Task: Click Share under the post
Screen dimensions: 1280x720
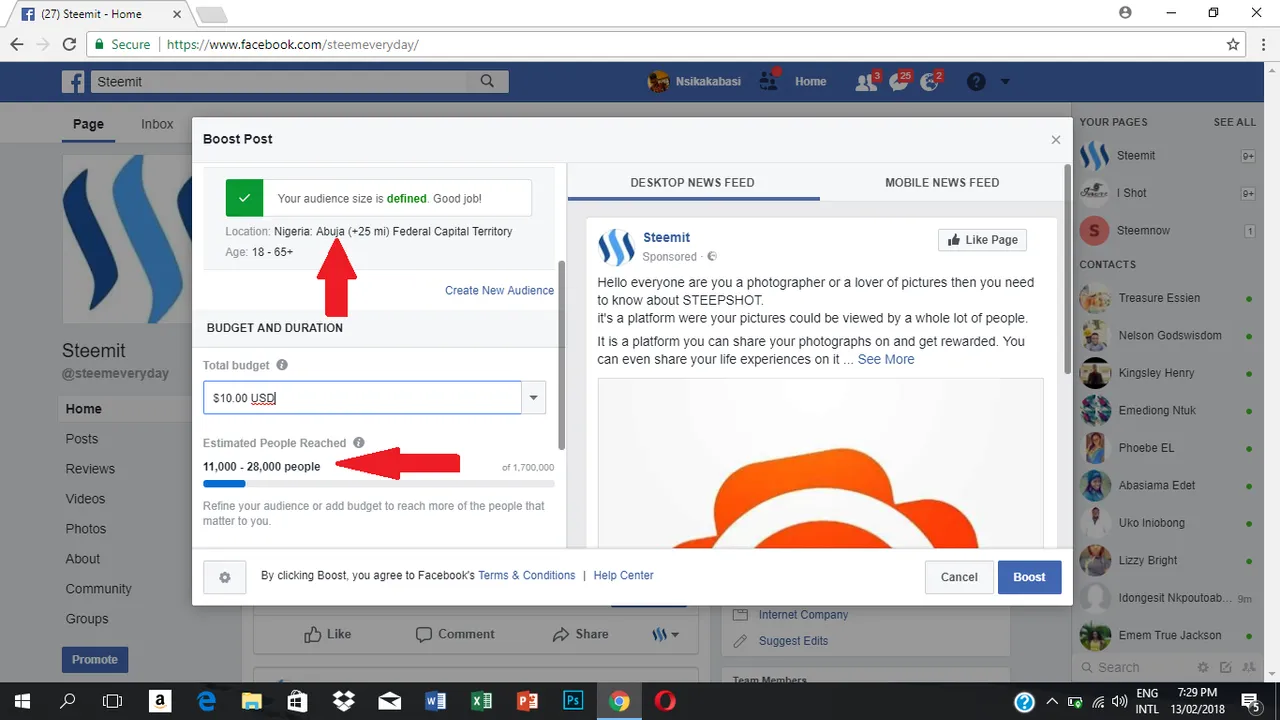Action: click(x=580, y=634)
